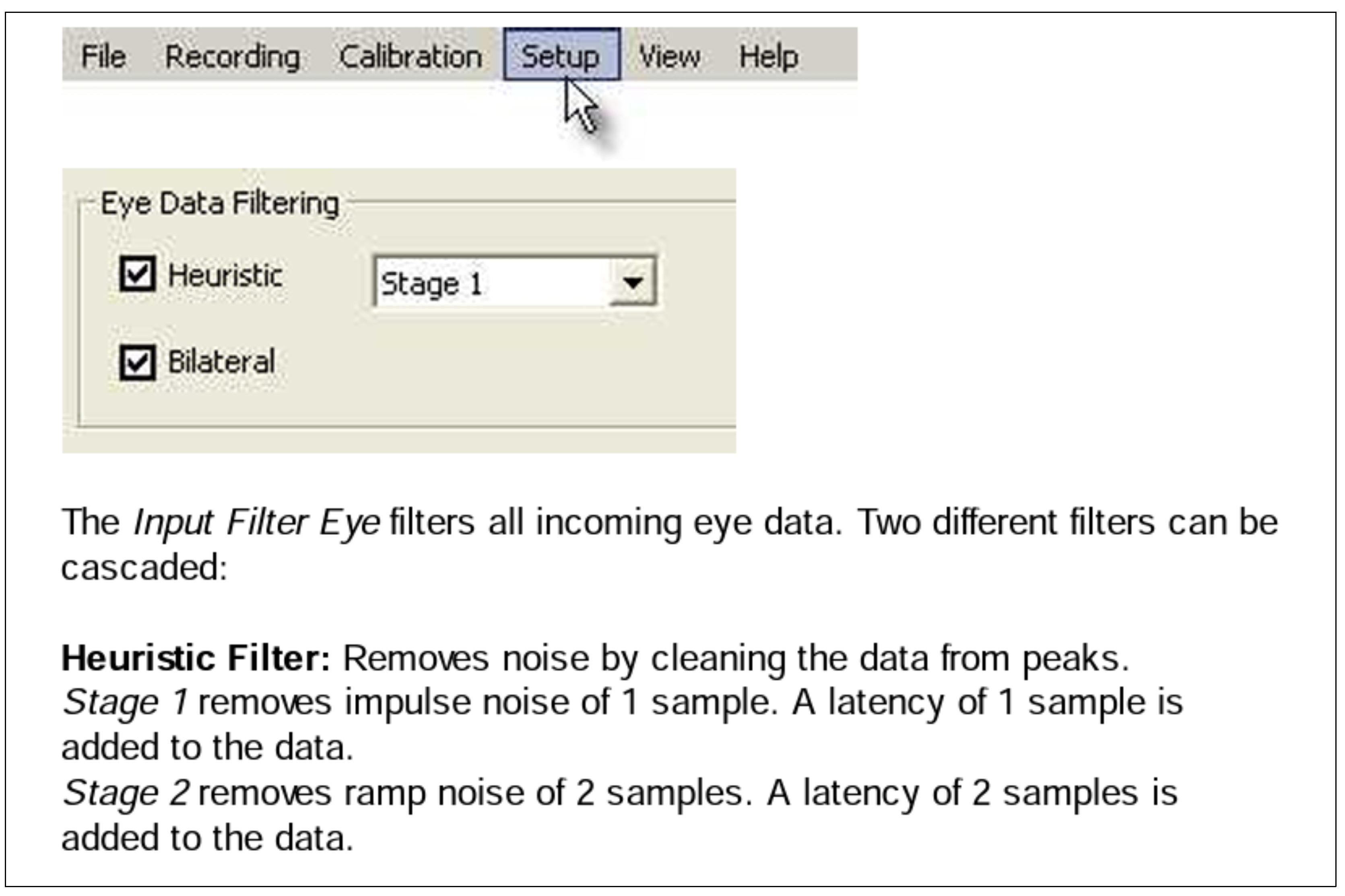Viewport: 1345px width, 896px height.
Task: Click the Heuristic checkbox label text
Action: (225, 275)
